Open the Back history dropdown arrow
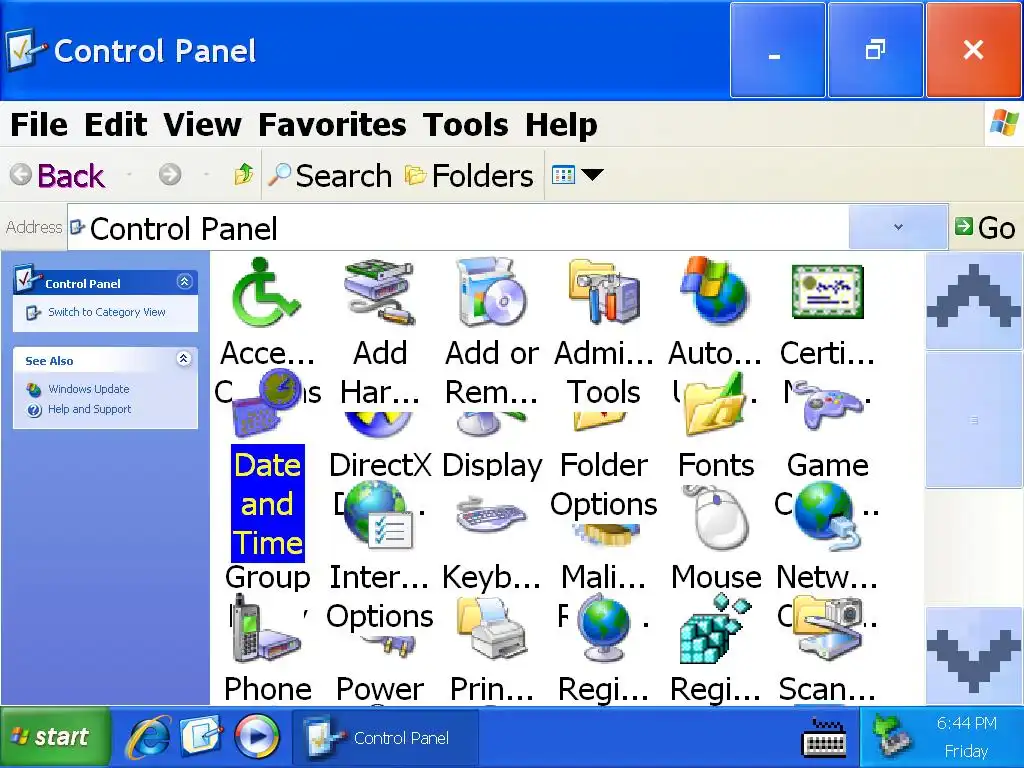 pyautogui.click(x=129, y=174)
